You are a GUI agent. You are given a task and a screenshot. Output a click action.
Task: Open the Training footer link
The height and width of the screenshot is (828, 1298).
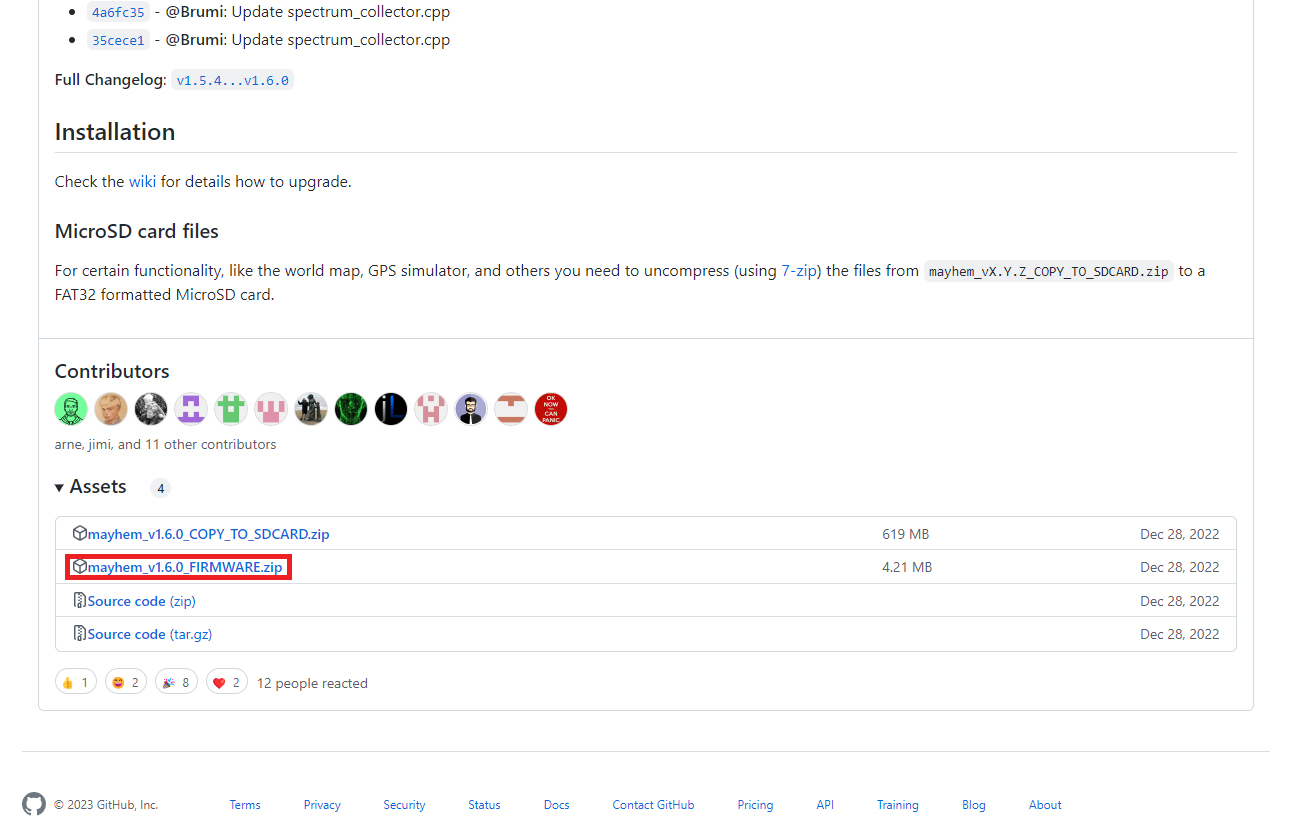coord(898,805)
